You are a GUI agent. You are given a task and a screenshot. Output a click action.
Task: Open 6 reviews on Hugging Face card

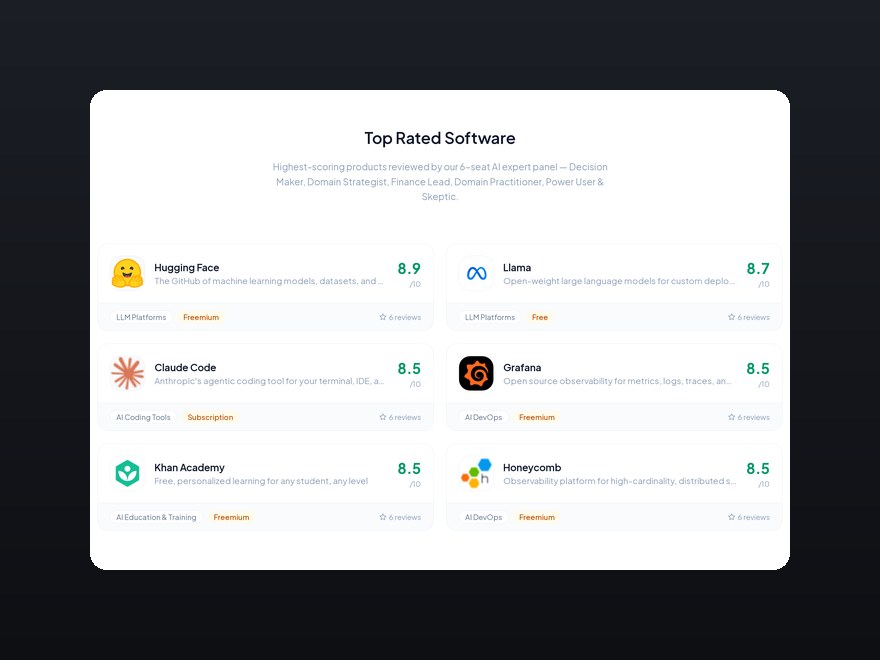point(400,317)
